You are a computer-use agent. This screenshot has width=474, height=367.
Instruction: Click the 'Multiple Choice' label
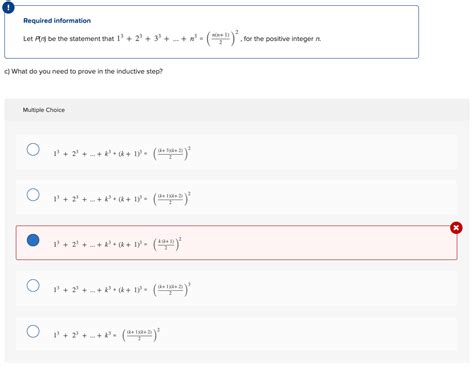click(44, 110)
